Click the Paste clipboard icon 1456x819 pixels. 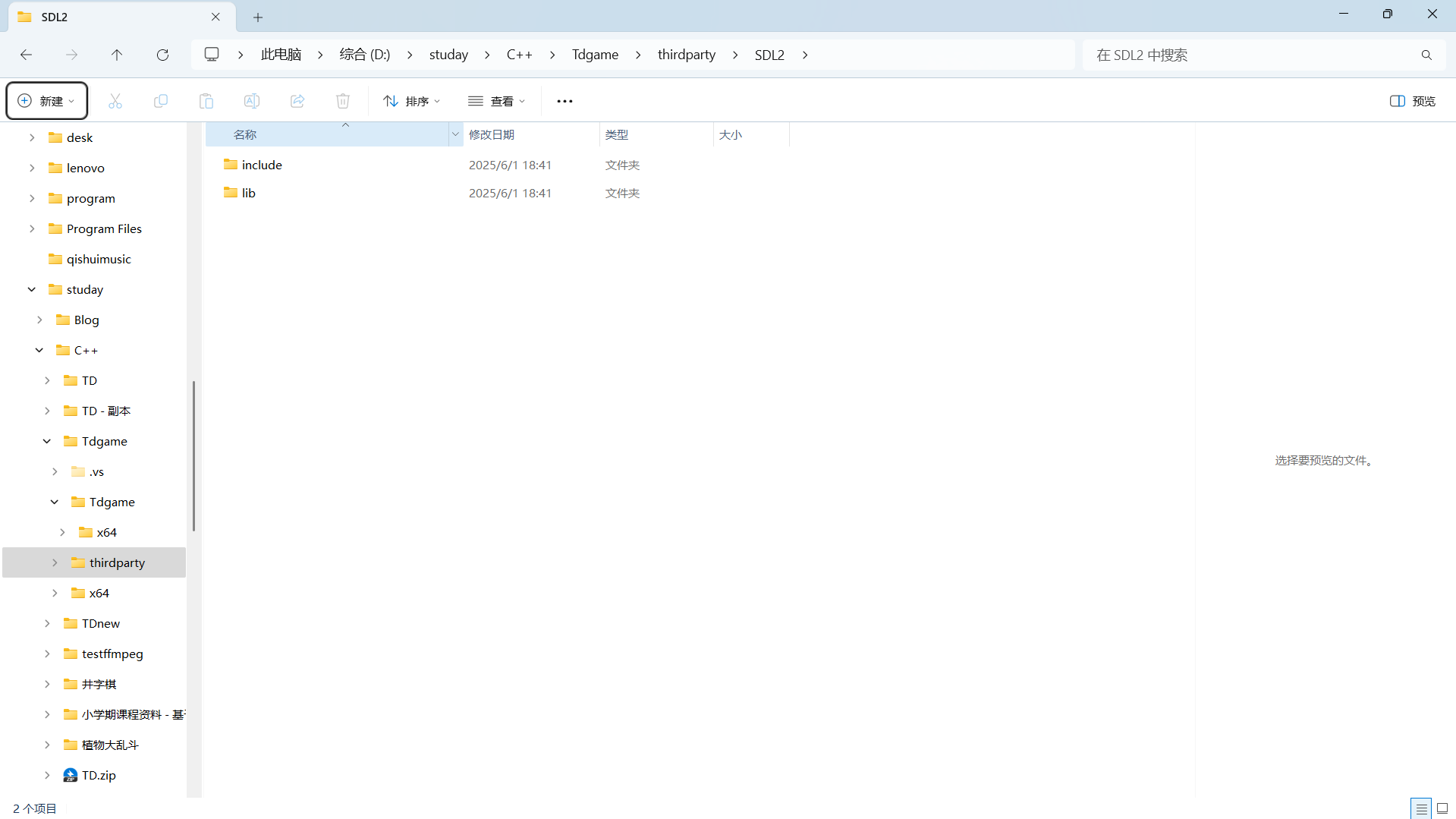click(206, 101)
